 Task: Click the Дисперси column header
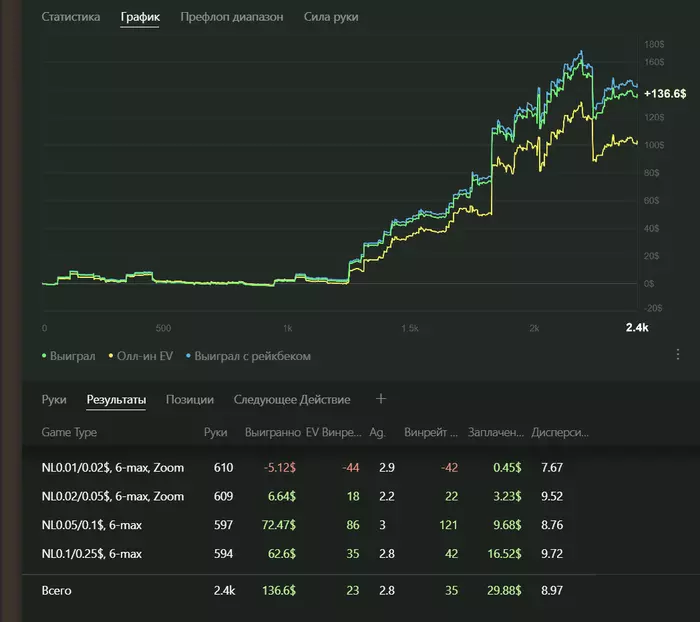click(x=560, y=434)
